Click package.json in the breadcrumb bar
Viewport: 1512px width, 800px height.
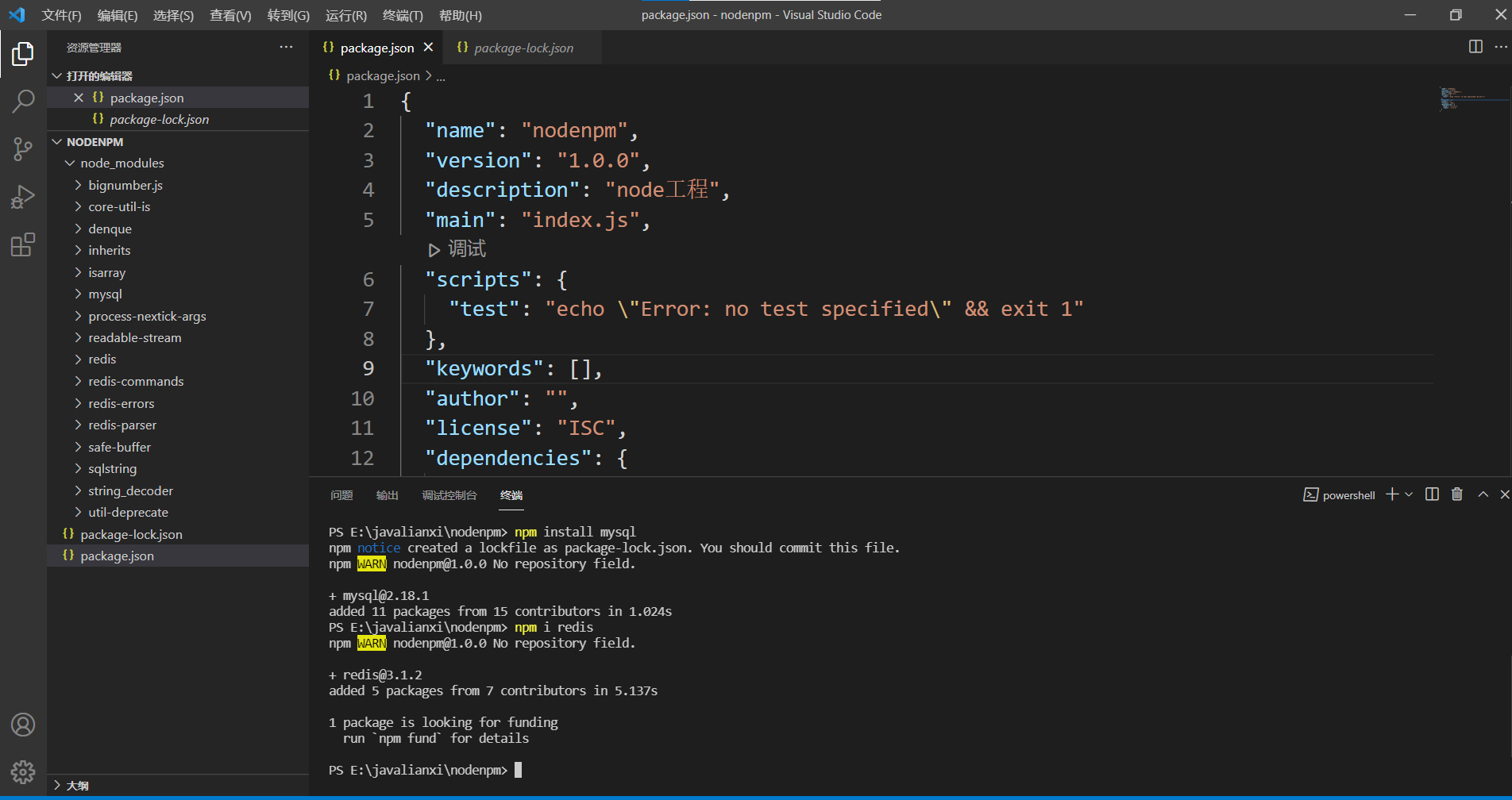pos(383,75)
